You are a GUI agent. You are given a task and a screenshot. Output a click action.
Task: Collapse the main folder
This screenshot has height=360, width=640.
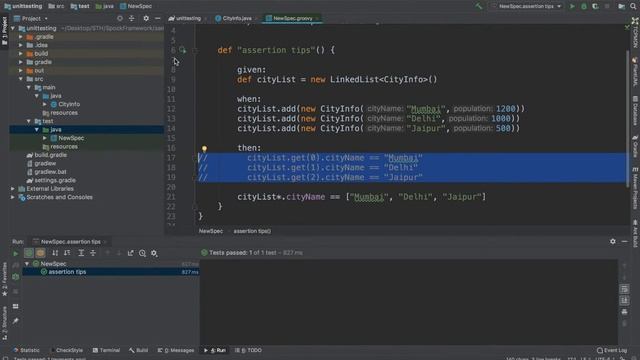(29, 87)
